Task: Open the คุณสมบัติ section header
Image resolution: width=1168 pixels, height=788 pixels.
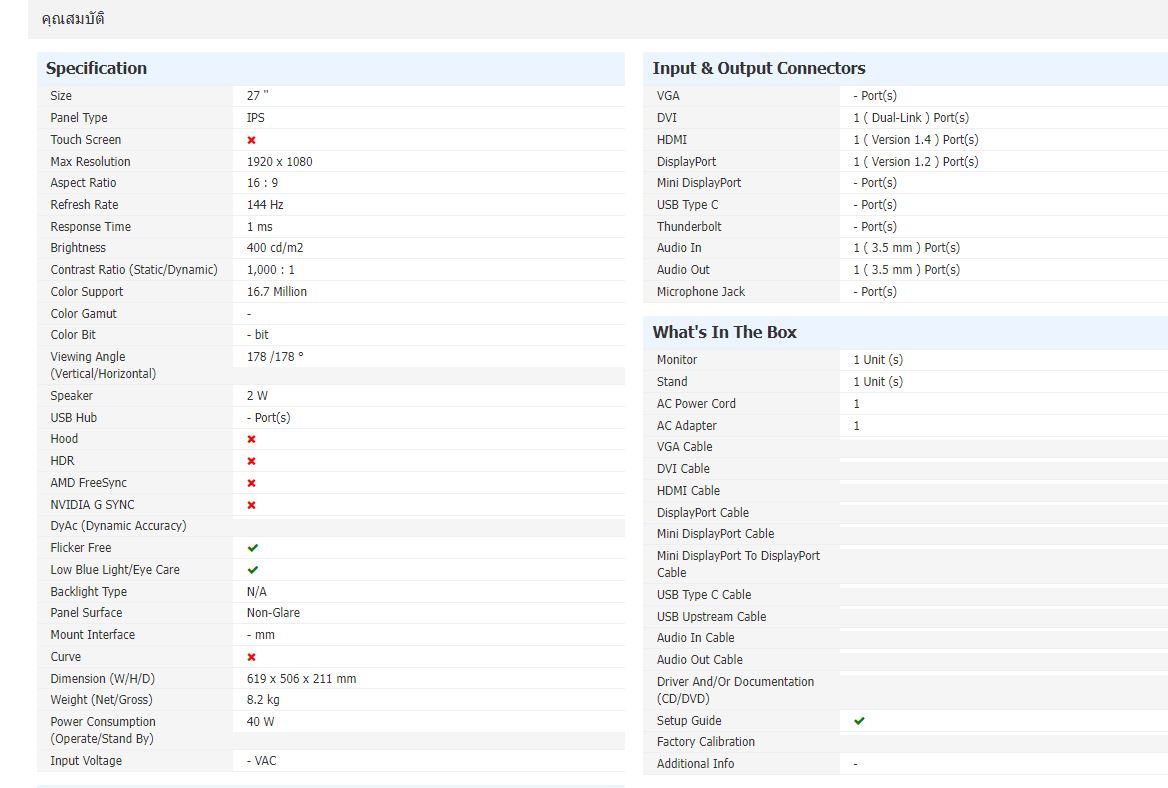Action: [x=73, y=19]
